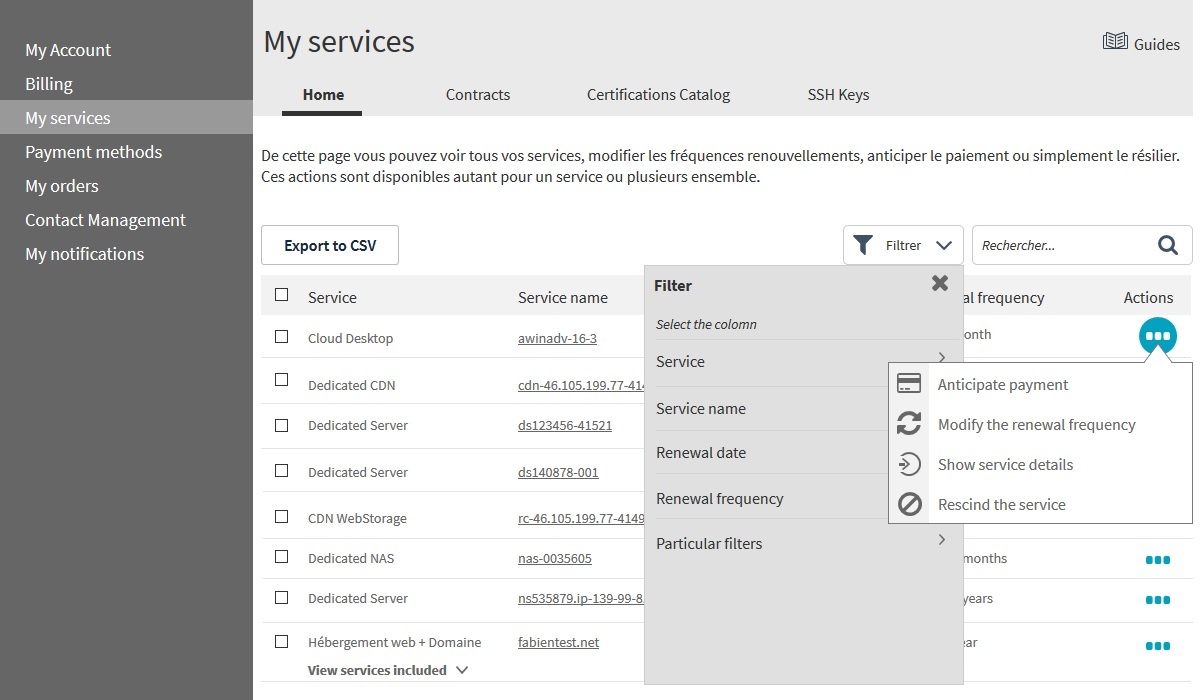Screen dimensions: 1204x700
Task: Click the Guides book icon
Action: pos(1114,42)
